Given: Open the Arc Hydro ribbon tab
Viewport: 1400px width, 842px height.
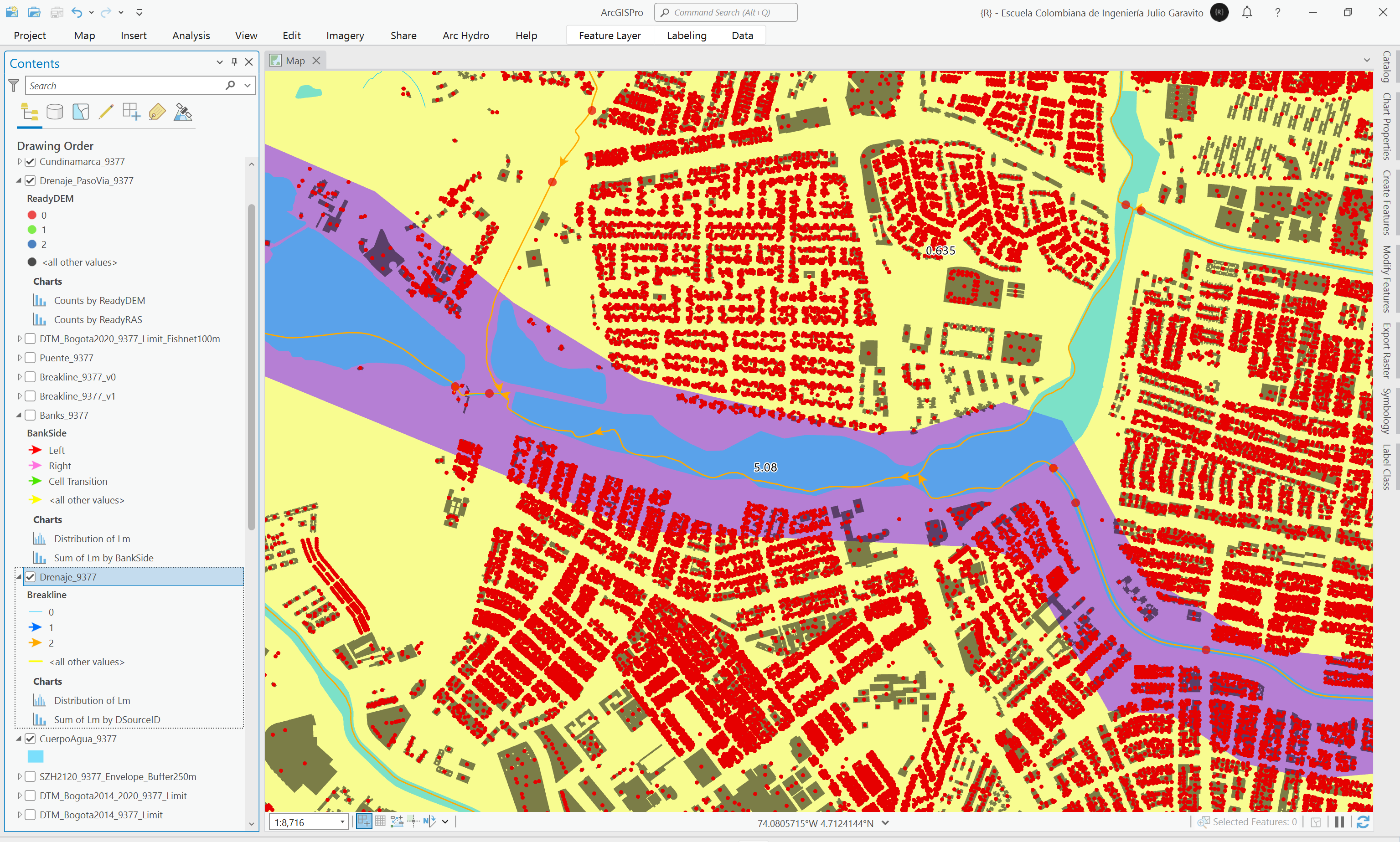Looking at the screenshot, I should click(x=465, y=35).
